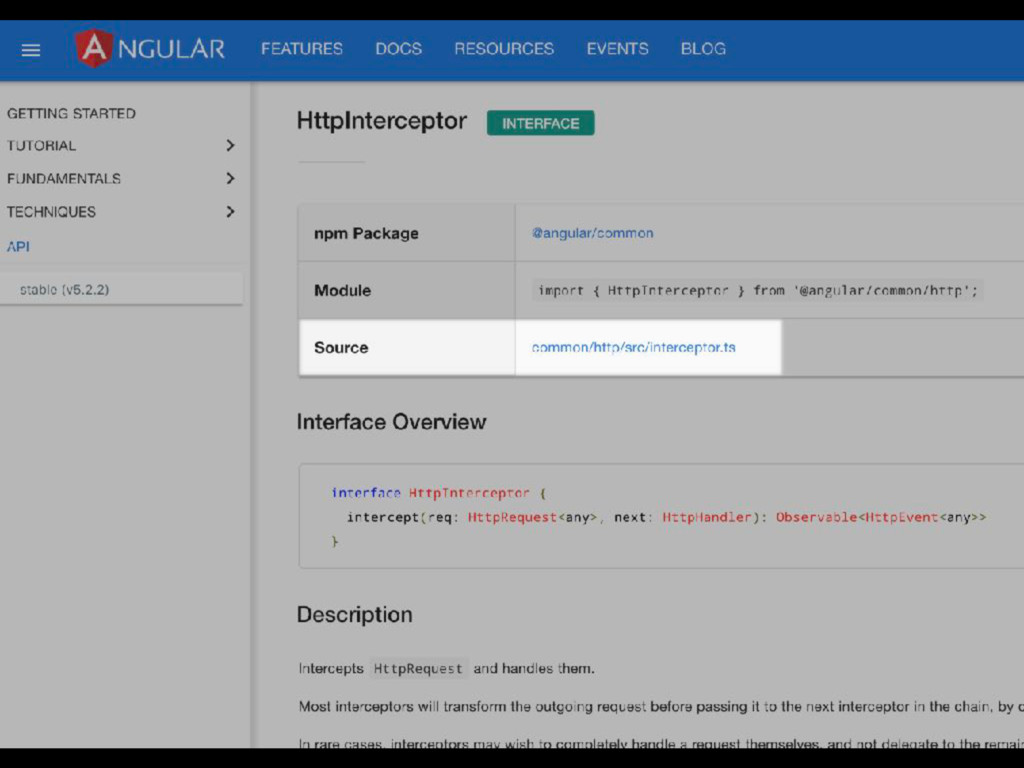Open the @angular/common package link
Image resolution: width=1024 pixels, height=768 pixels.
[x=592, y=233]
